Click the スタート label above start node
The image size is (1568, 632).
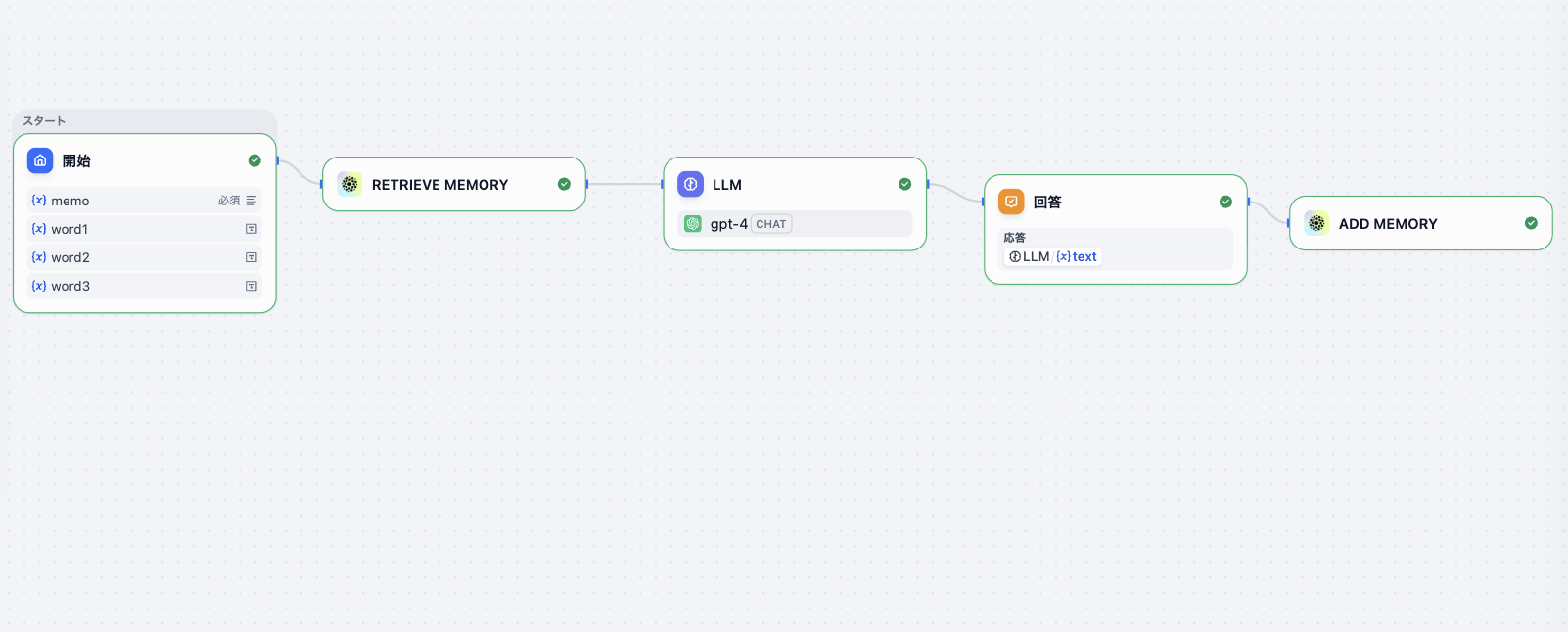(x=44, y=121)
